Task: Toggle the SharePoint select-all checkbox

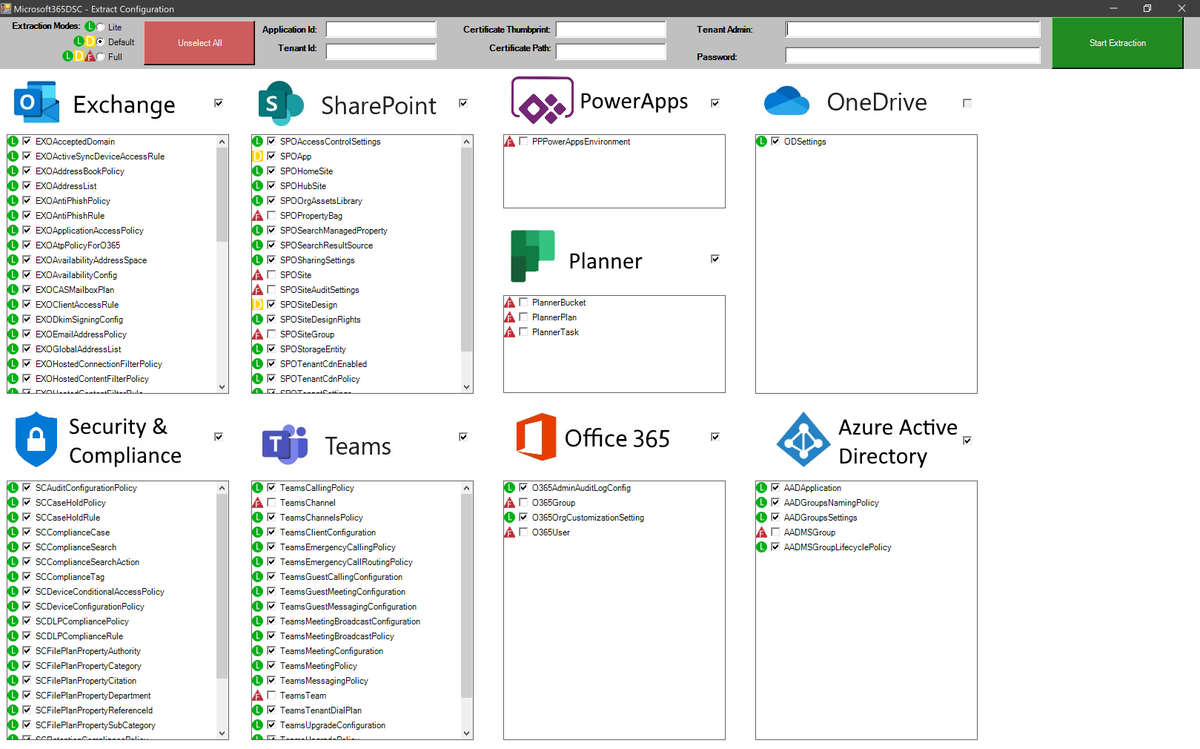Action: pos(463,103)
